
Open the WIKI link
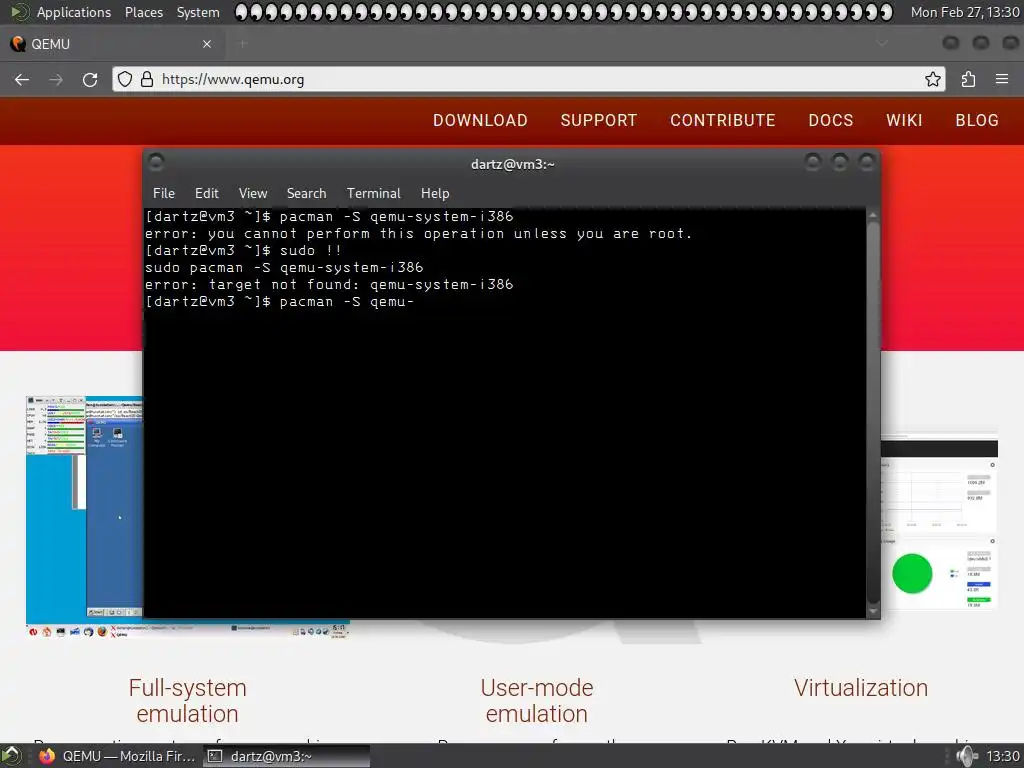coord(904,120)
